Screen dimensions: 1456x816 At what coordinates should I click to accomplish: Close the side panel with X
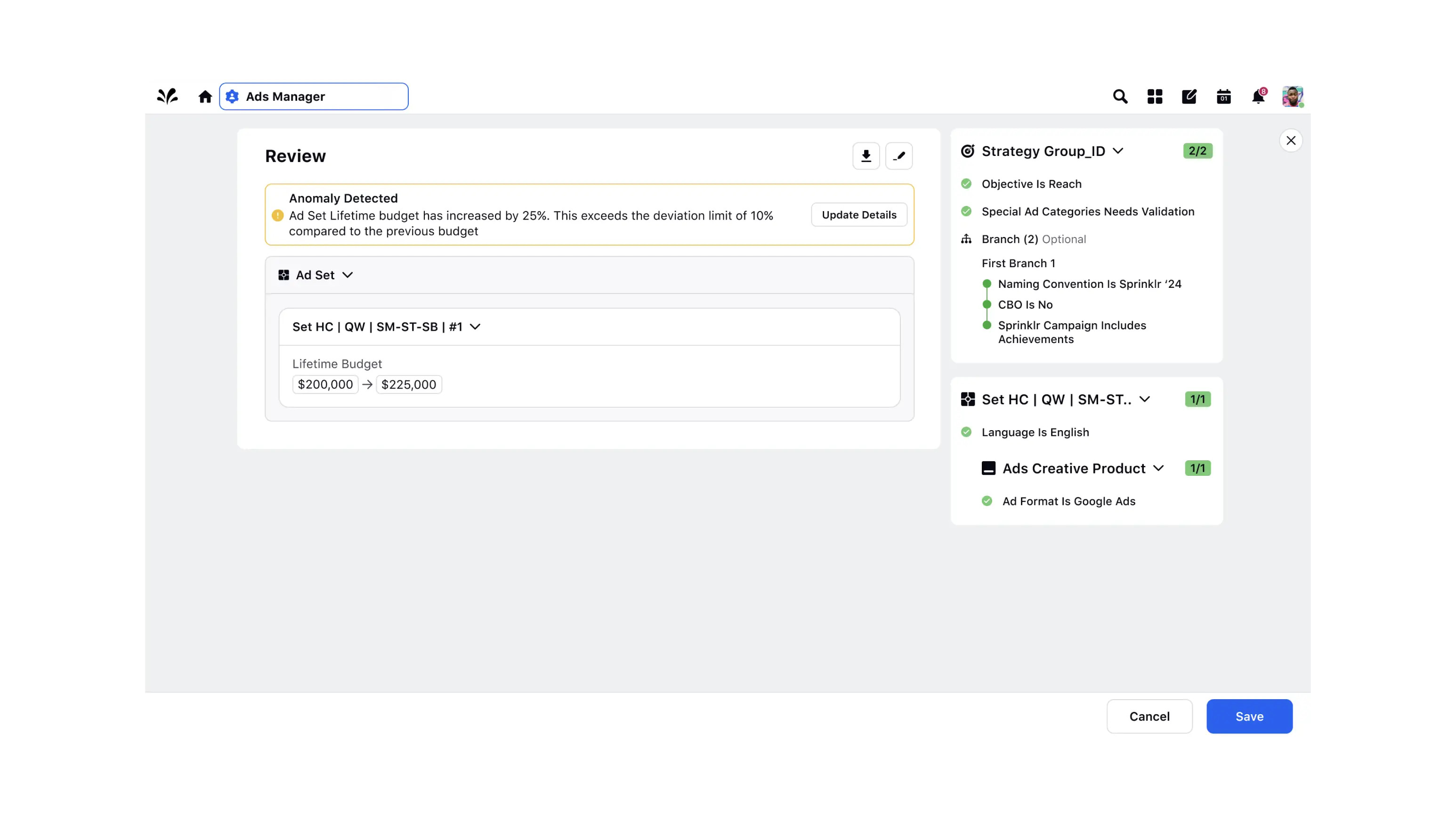click(x=1291, y=140)
